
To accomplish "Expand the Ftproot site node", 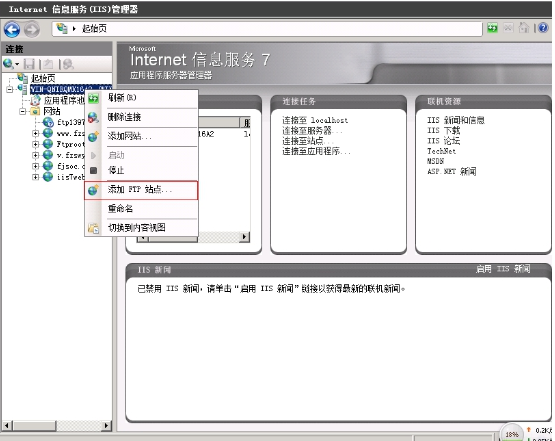I will (35, 144).
